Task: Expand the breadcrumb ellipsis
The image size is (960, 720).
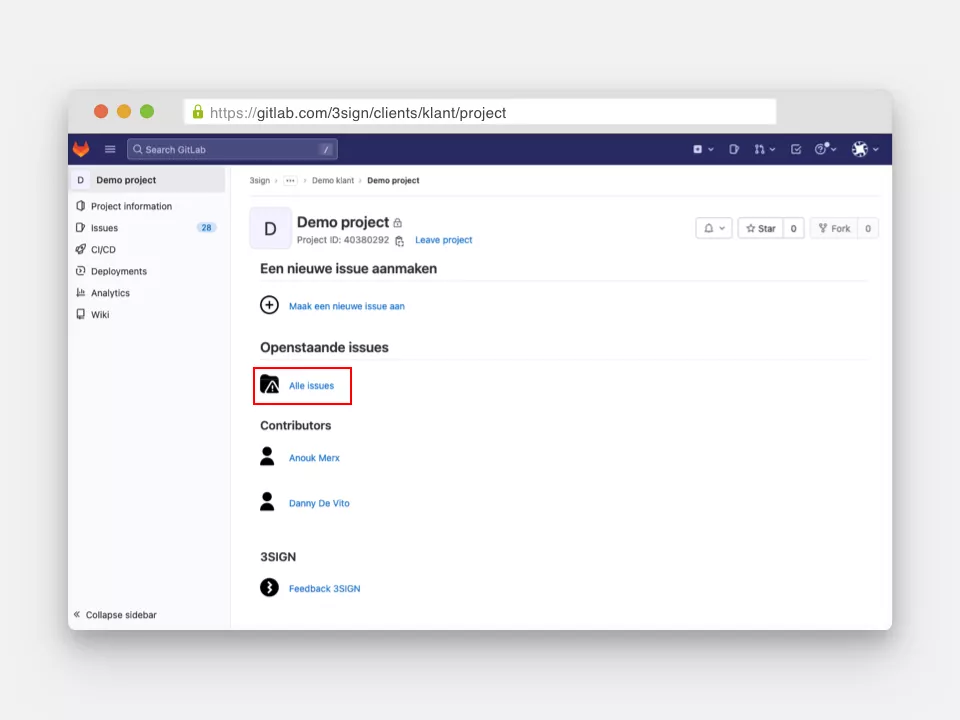Action: tap(291, 181)
